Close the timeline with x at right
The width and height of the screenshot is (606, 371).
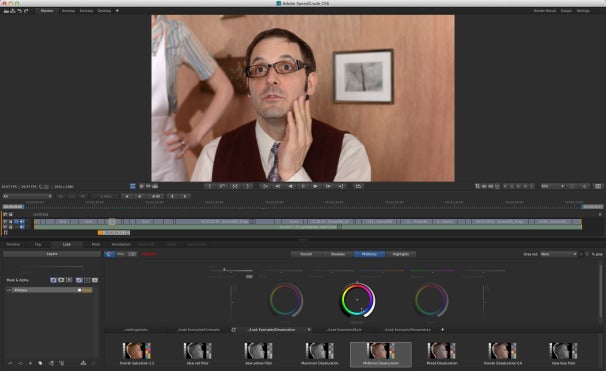pyautogui.click(x=600, y=214)
